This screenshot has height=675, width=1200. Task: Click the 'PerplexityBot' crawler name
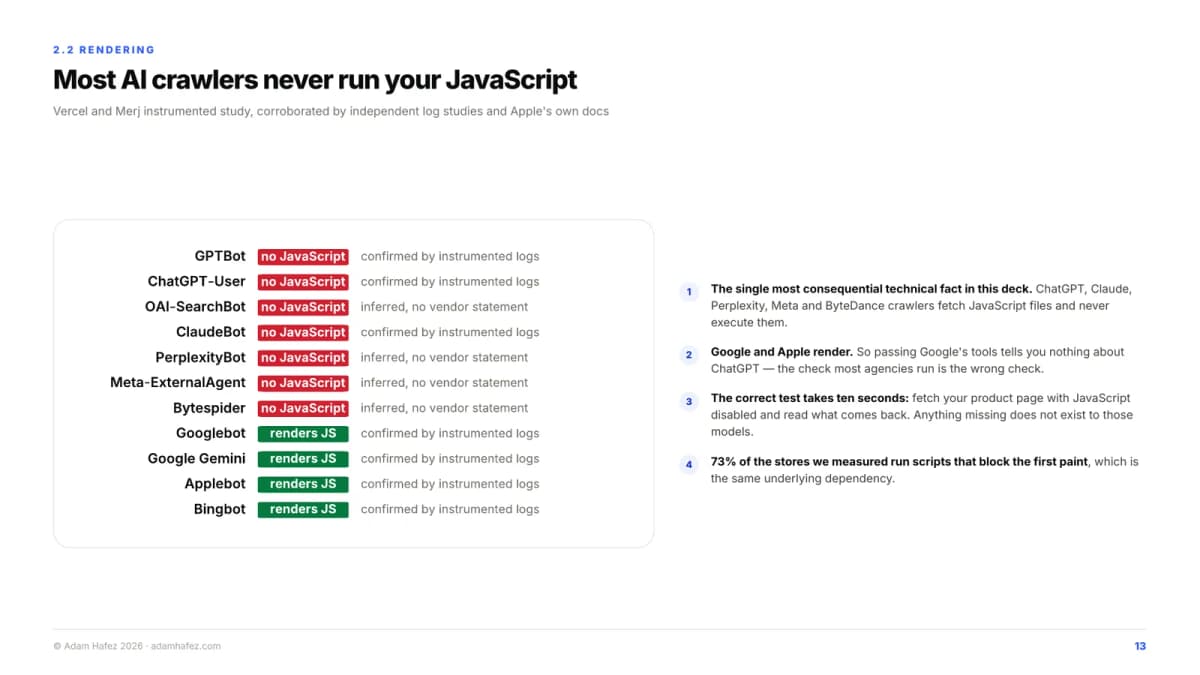[x=200, y=357]
